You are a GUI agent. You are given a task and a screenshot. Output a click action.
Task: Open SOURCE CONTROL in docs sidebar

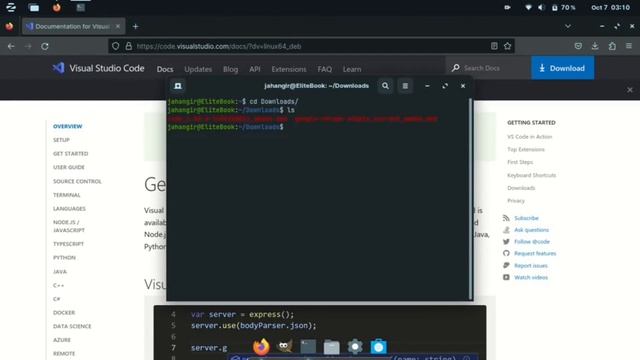[77, 181]
